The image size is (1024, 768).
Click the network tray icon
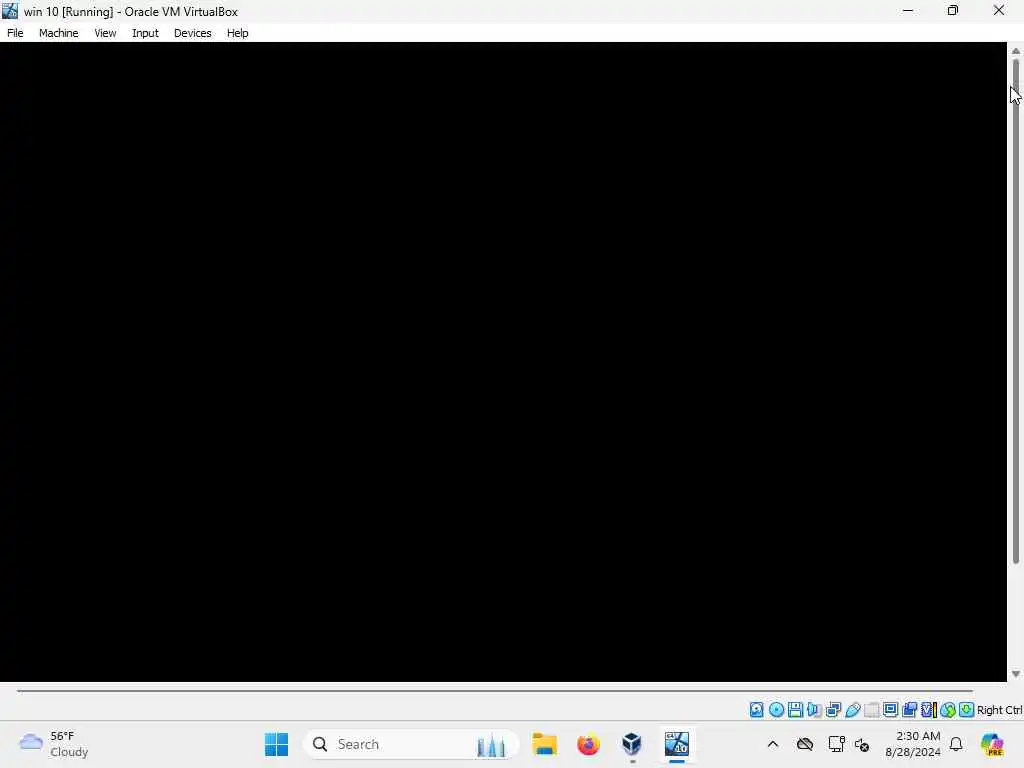(836, 744)
